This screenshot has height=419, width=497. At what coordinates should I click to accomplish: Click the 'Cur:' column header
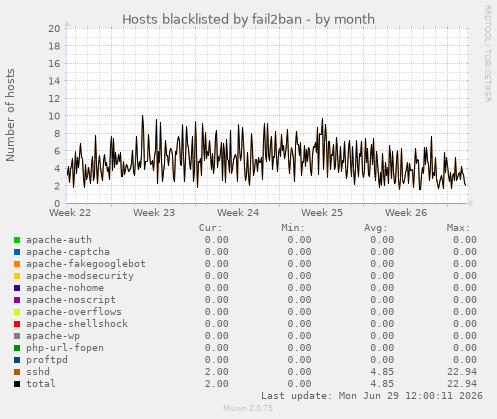(210, 228)
